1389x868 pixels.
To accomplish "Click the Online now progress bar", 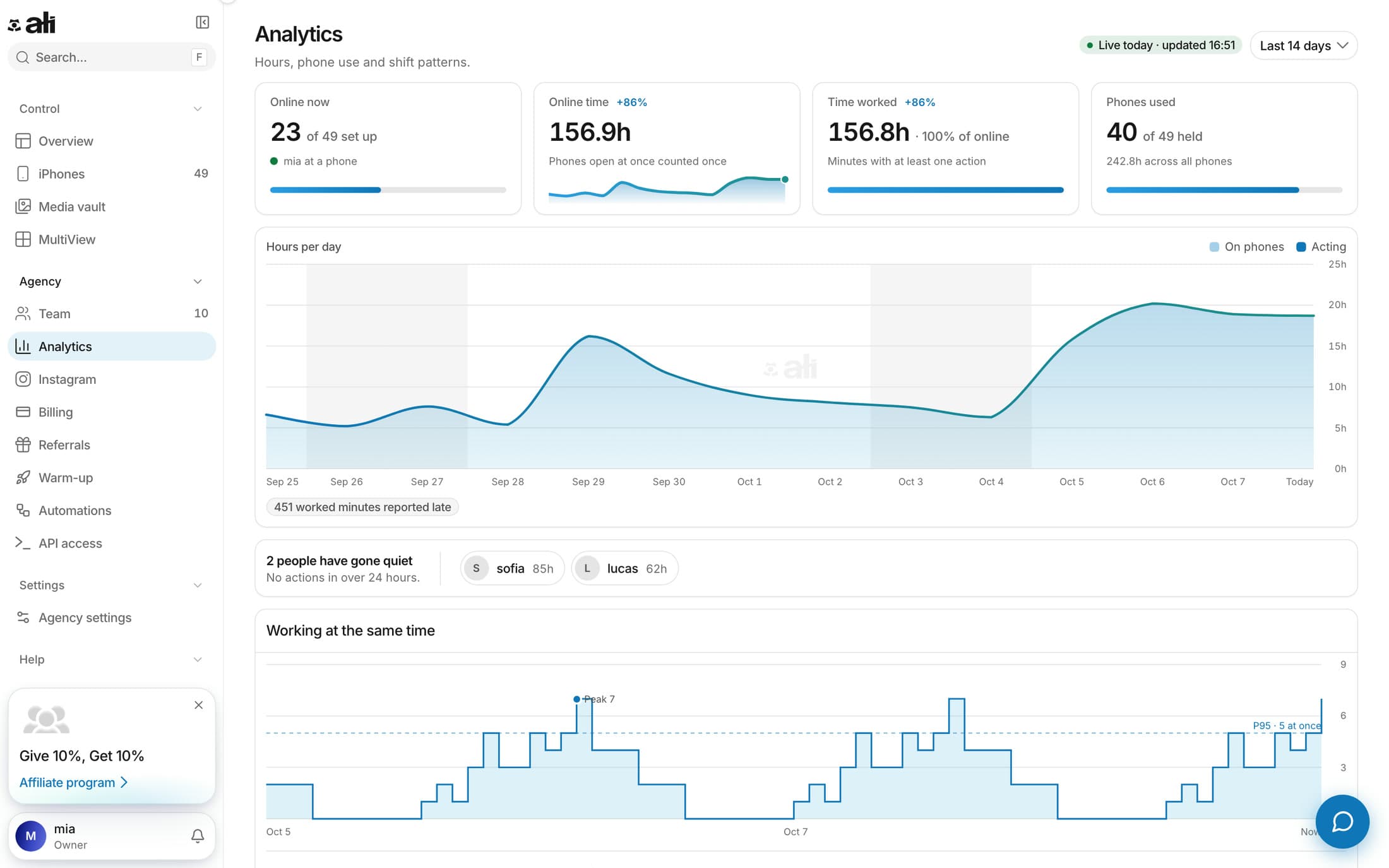I will coord(388,190).
